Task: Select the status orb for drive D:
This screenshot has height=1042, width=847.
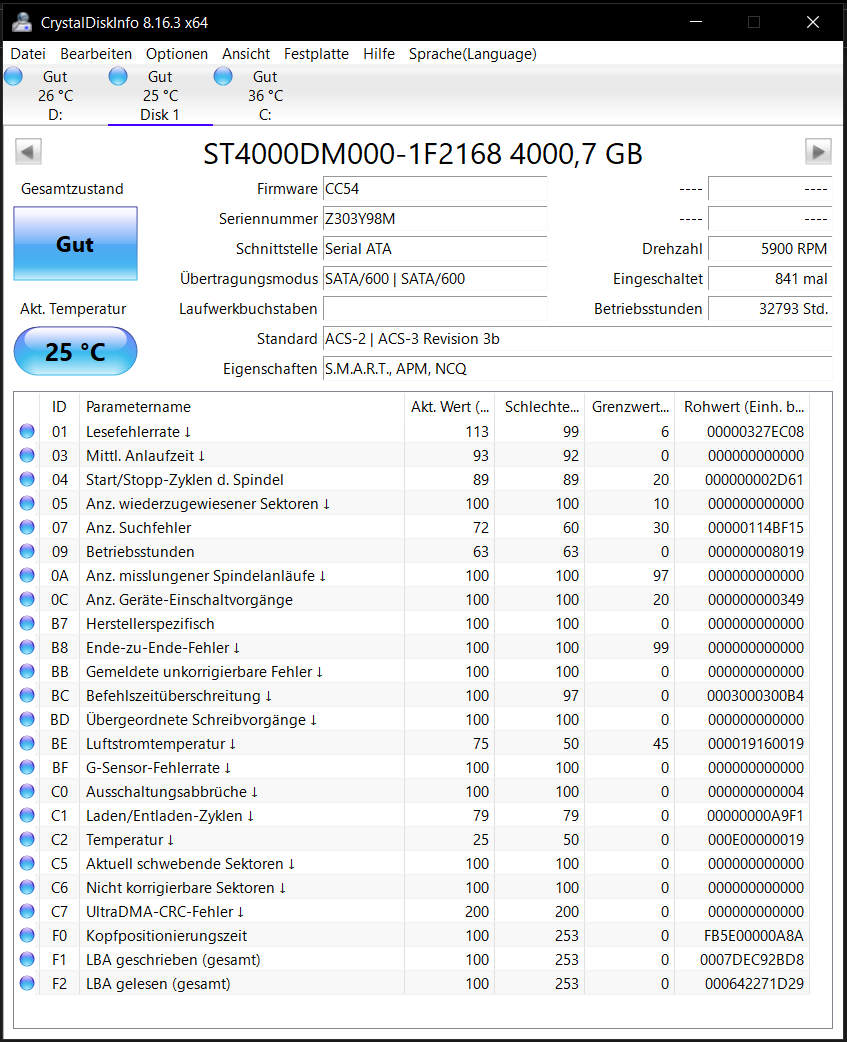Action: pyautogui.click(x=13, y=76)
